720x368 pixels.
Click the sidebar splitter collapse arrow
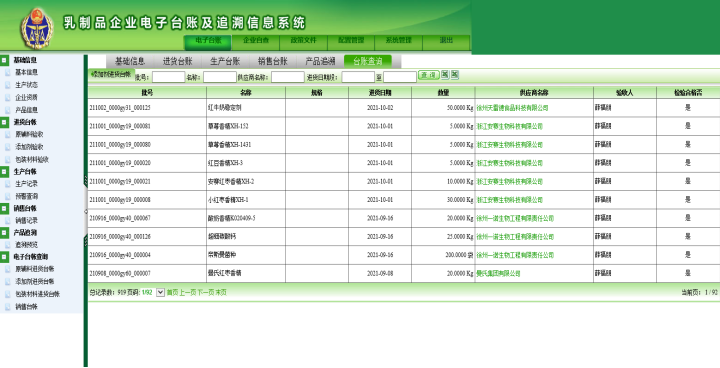pos(86,212)
